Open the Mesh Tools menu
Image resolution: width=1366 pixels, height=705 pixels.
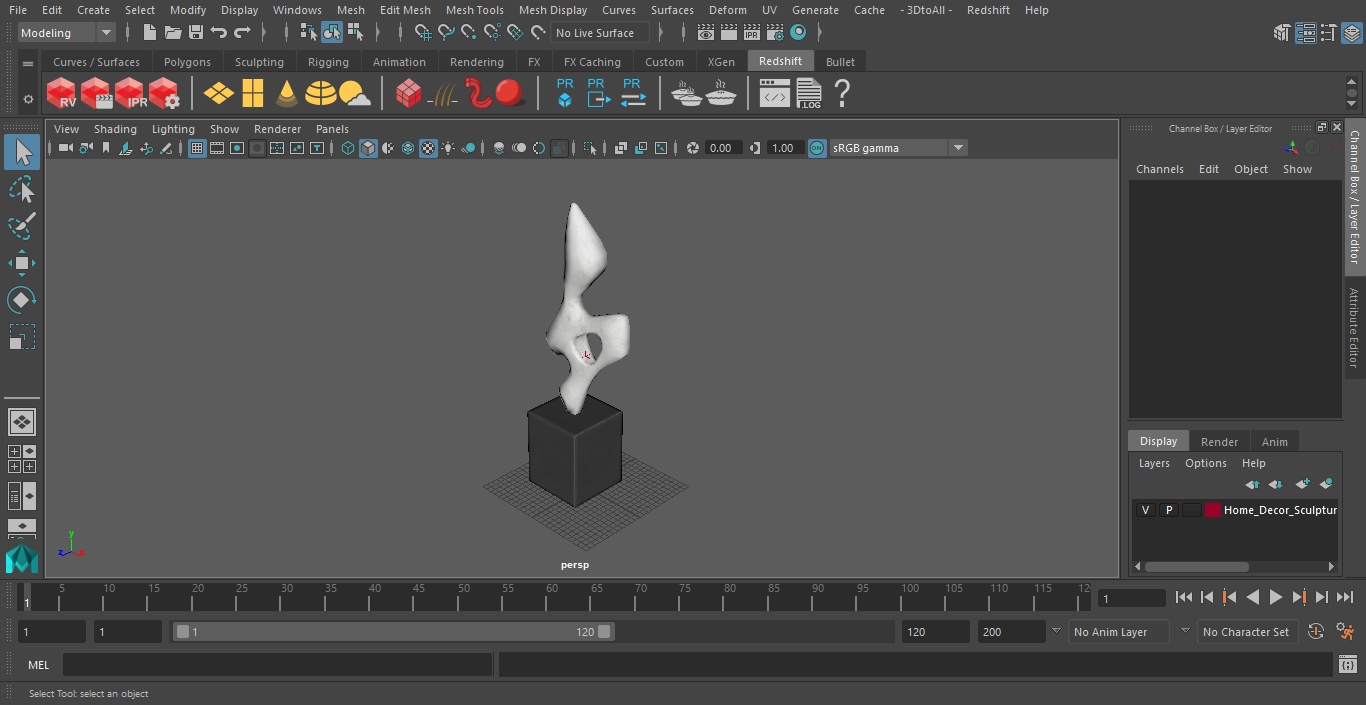[x=474, y=10]
